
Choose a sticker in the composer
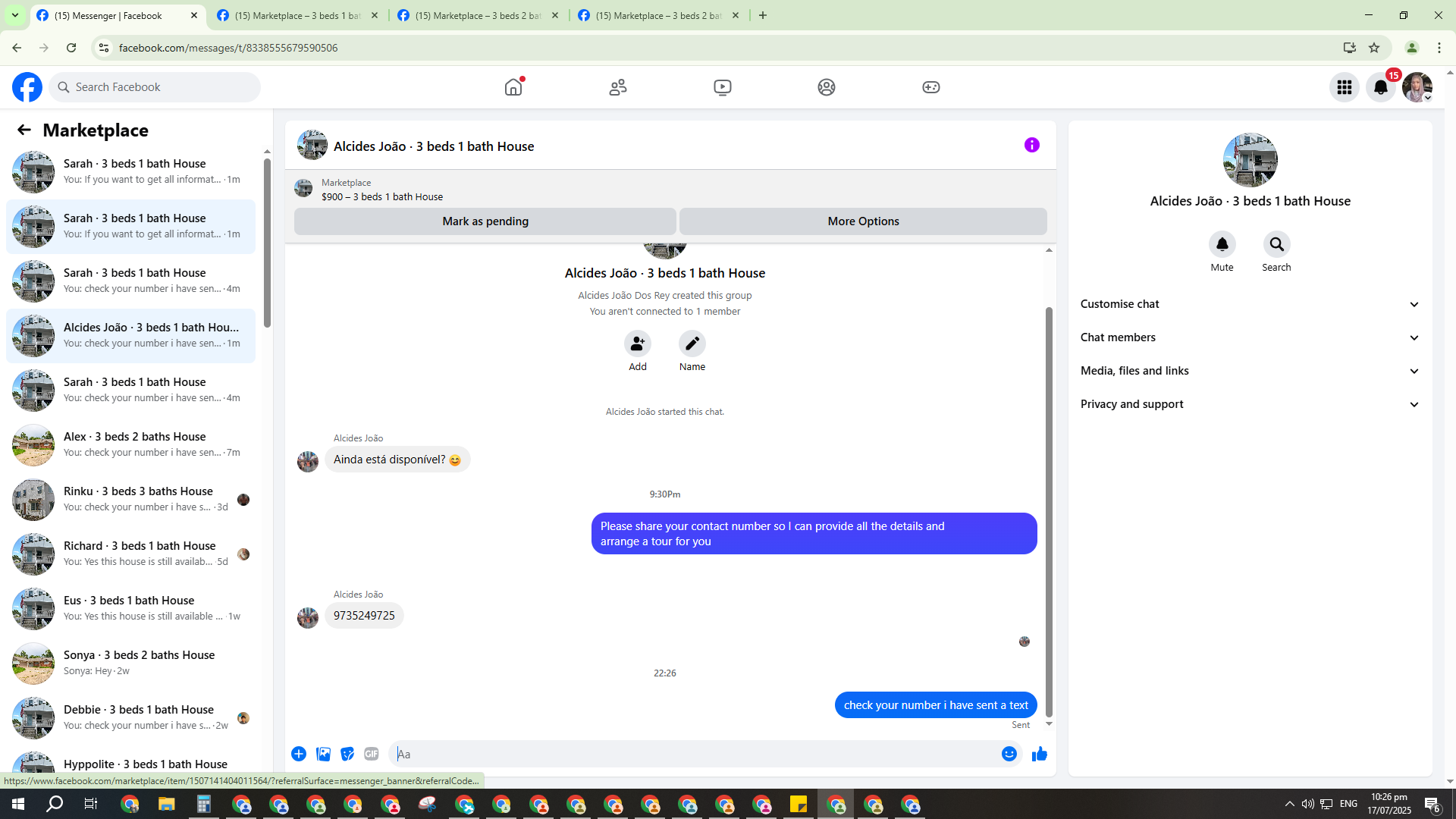347,754
